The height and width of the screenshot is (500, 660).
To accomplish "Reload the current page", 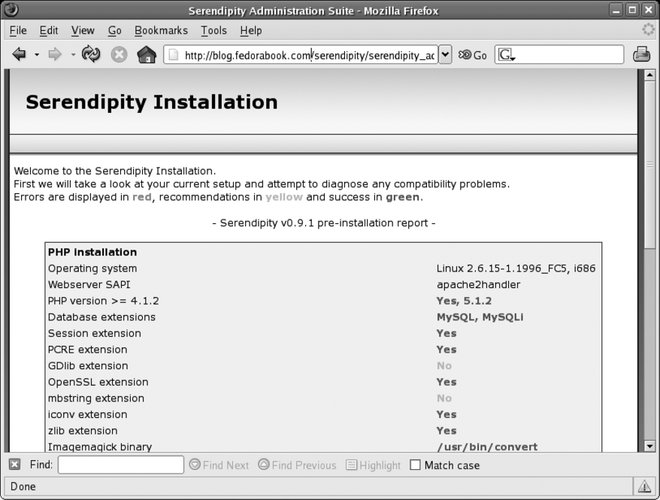I will (91, 54).
